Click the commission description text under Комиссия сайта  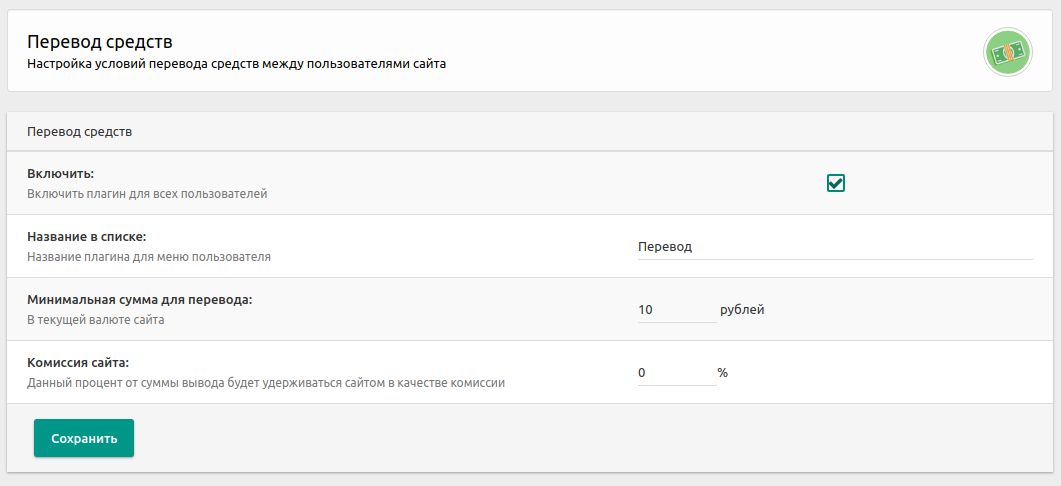(265, 383)
